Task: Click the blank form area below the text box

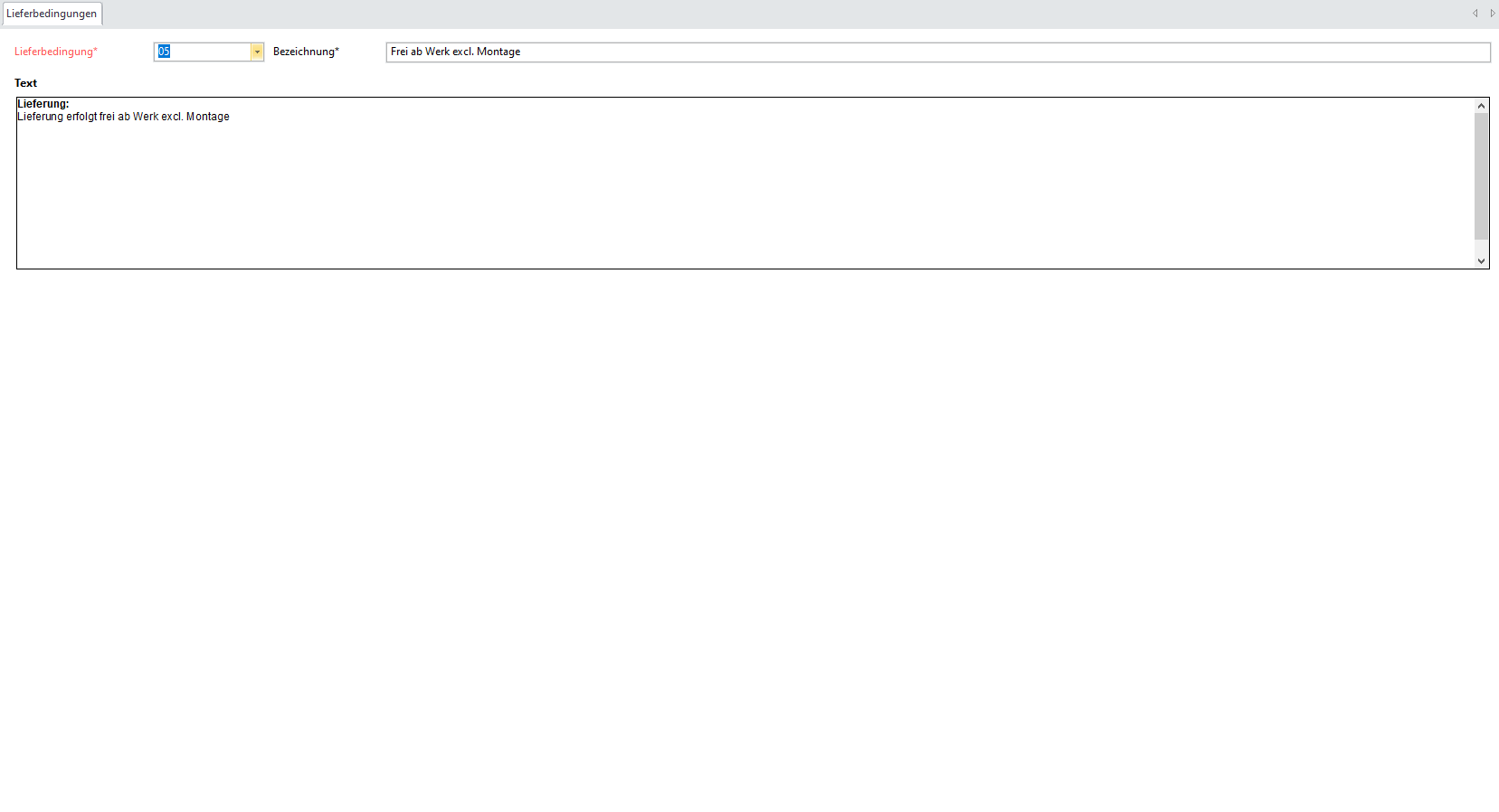Action: point(724,543)
